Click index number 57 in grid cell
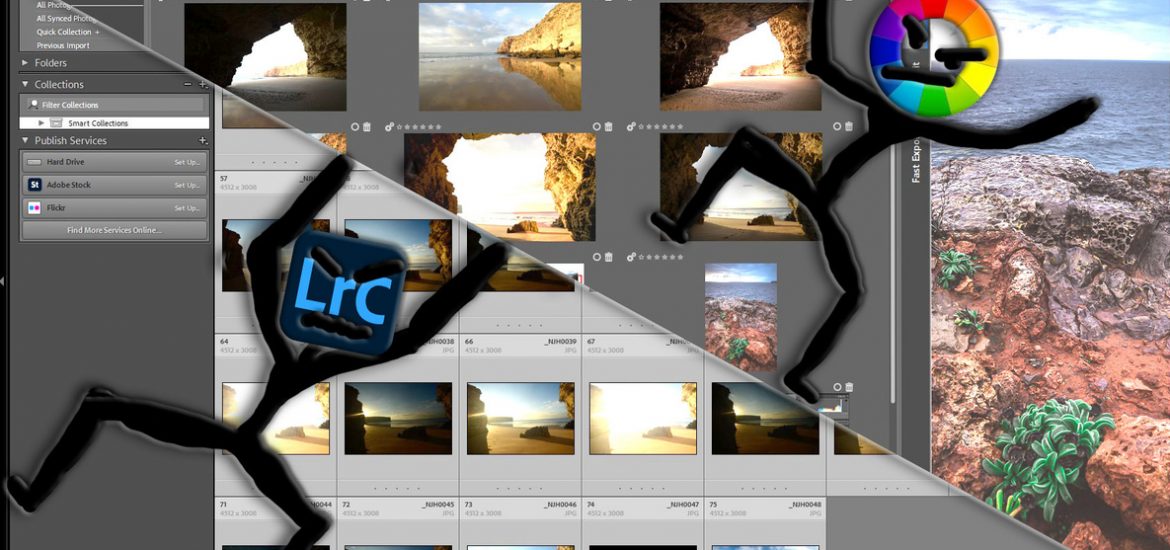This screenshot has width=1170, height=550. (x=224, y=178)
